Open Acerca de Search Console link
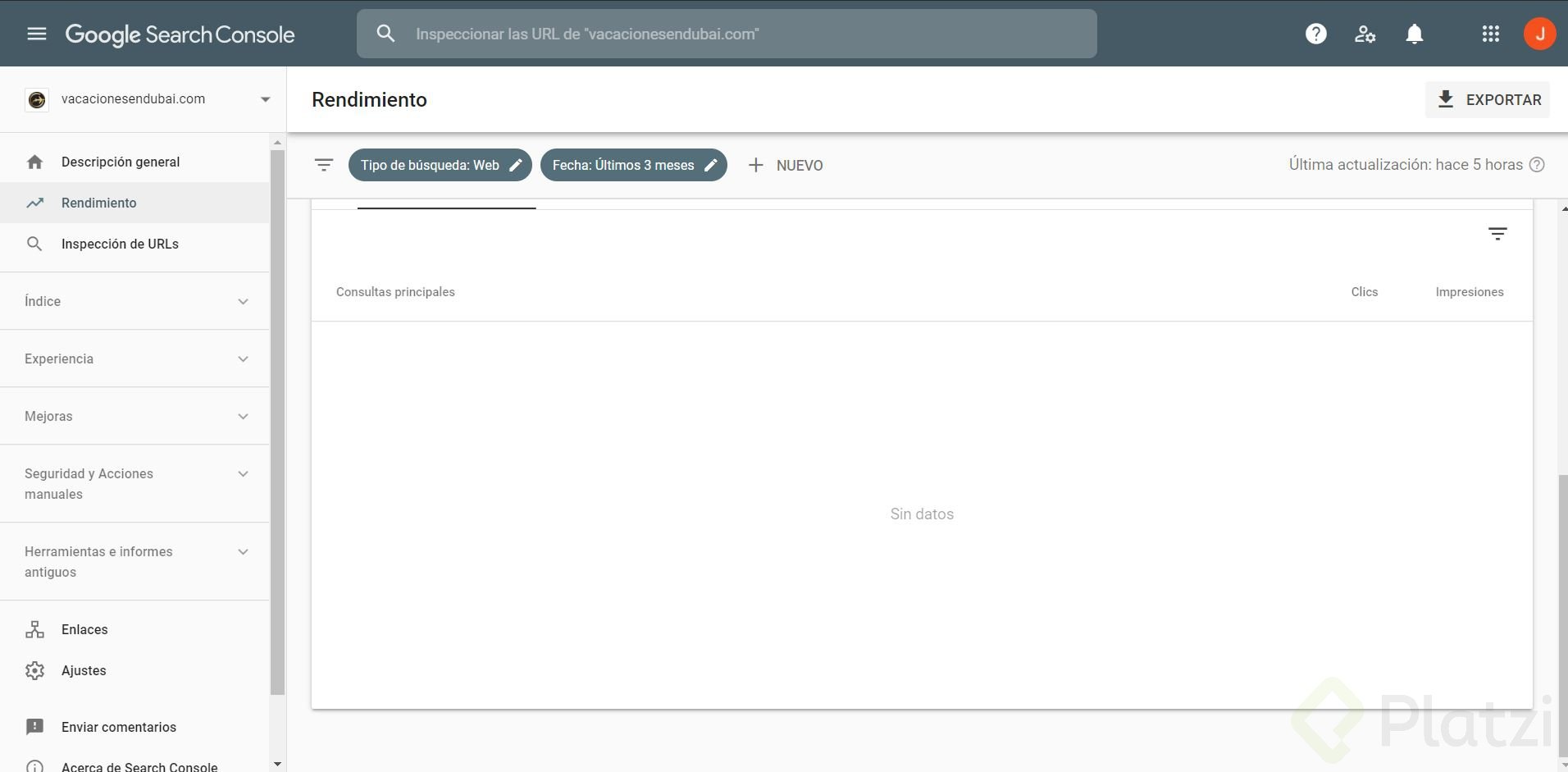Screen dimensions: 1568x772 point(134,765)
